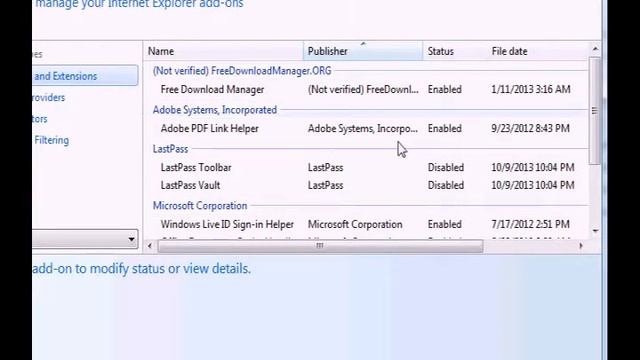Select Search Providers add-on type

click(49, 98)
